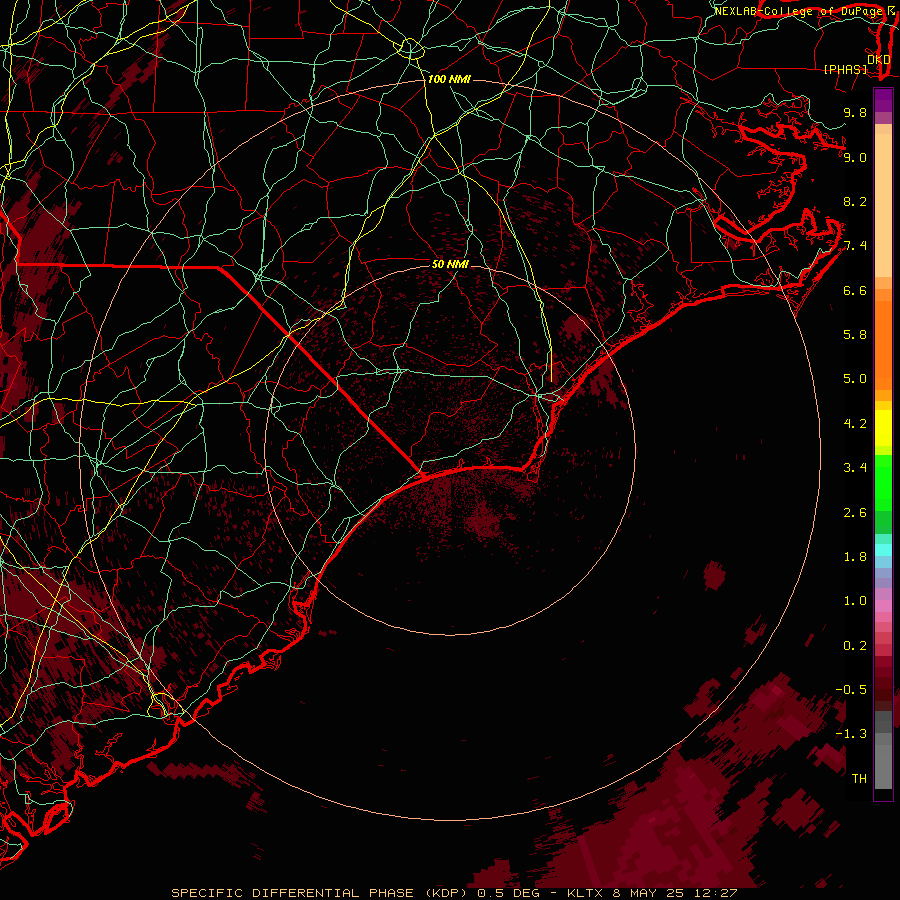Click the 8.2 scale value

pyautogui.click(x=855, y=201)
